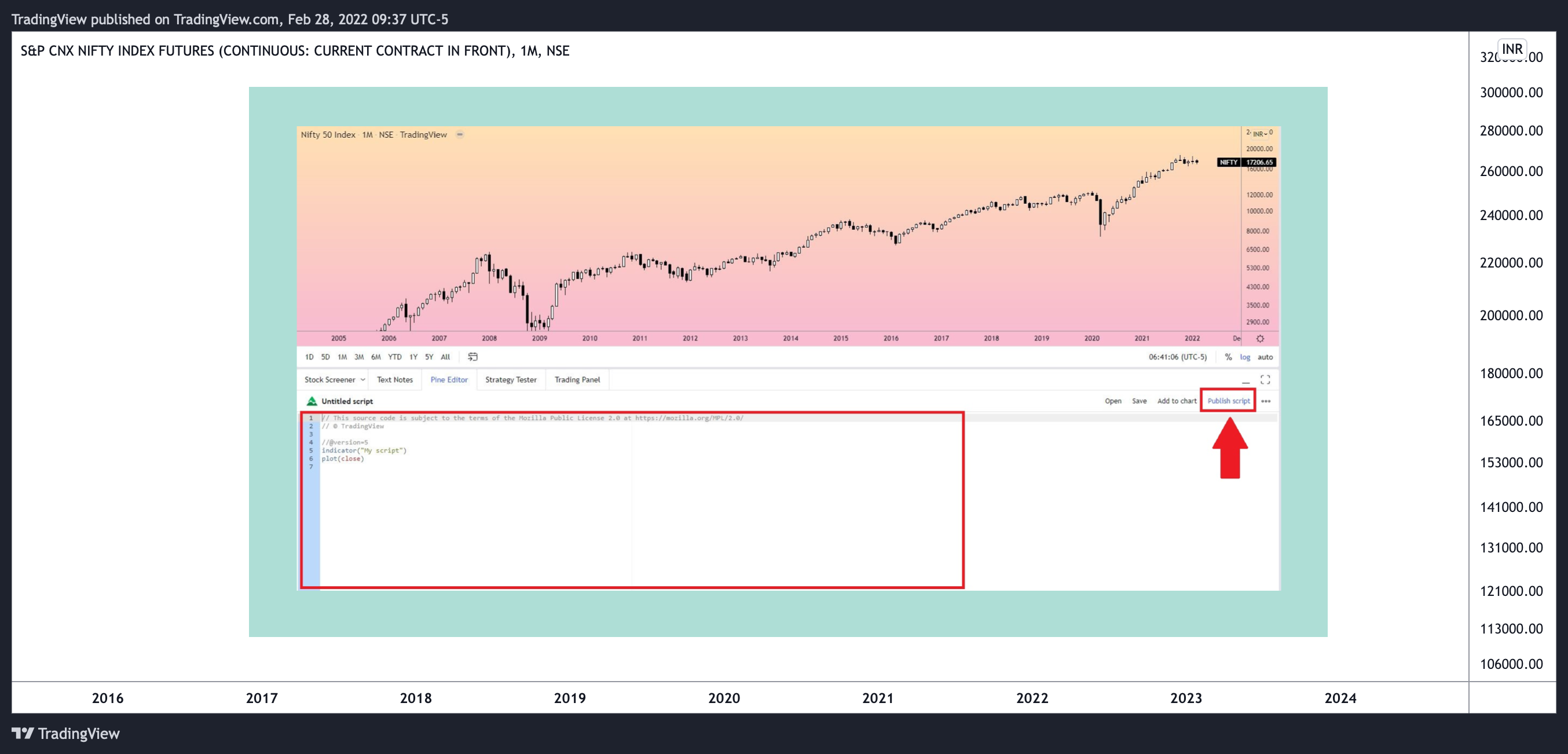Toggle auto scale mode
Screen dimensions: 1568x754
tap(1266, 357)
